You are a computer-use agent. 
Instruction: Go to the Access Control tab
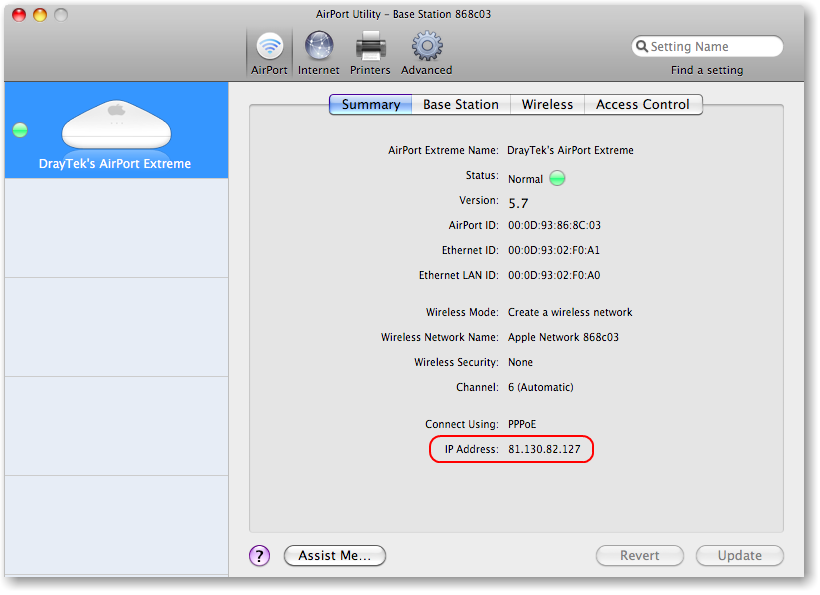click(x=643, y=105)
